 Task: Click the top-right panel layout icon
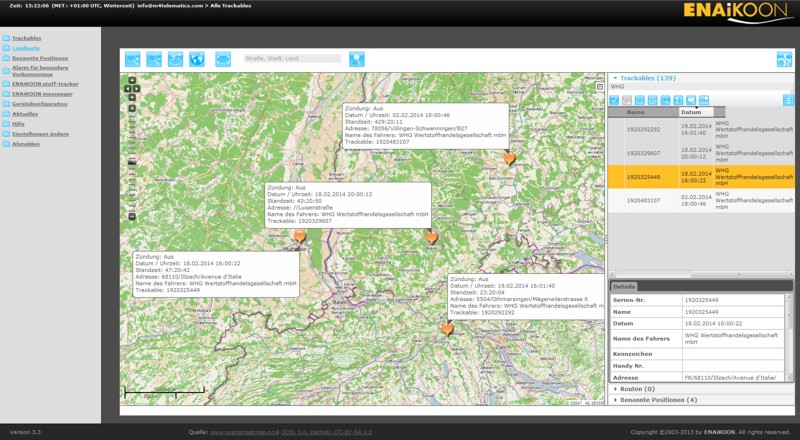pos(784,59)
